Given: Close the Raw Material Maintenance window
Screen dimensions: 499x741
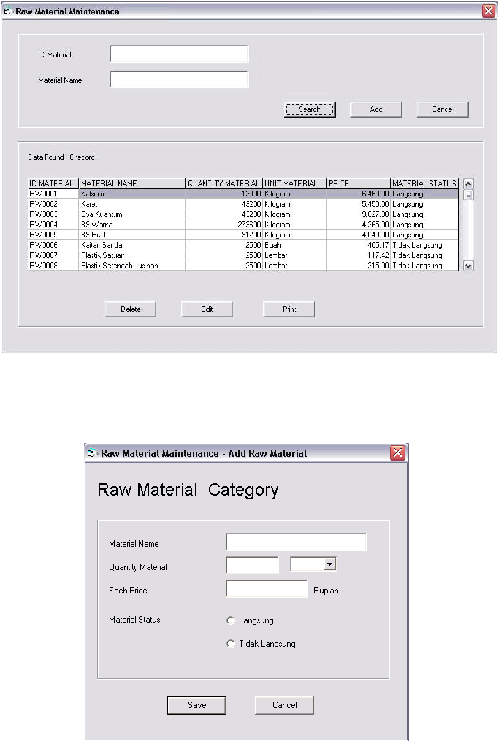Looking at the screenshot, I should point(488,11).
